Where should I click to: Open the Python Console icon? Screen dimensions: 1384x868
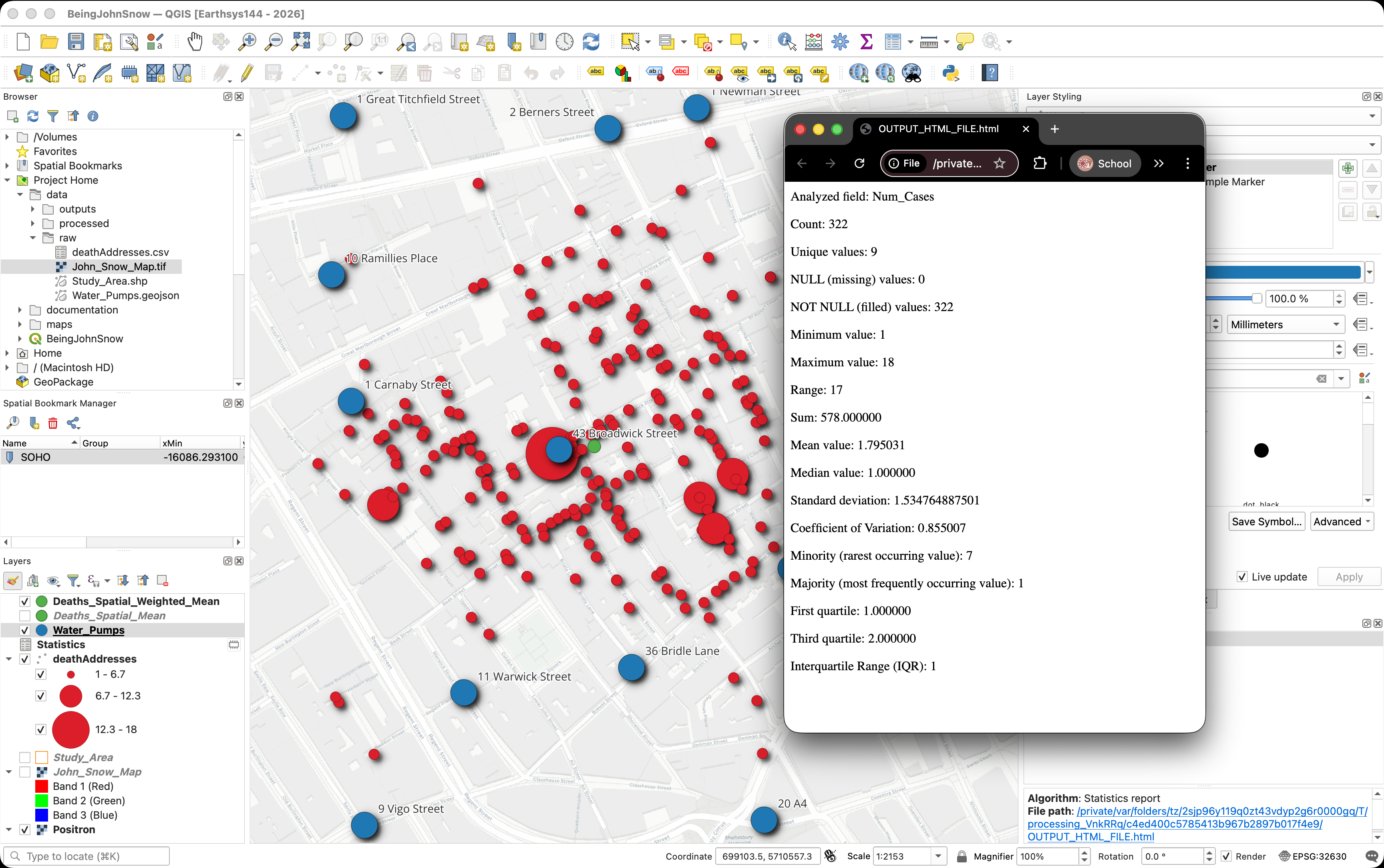coord(951,73)
